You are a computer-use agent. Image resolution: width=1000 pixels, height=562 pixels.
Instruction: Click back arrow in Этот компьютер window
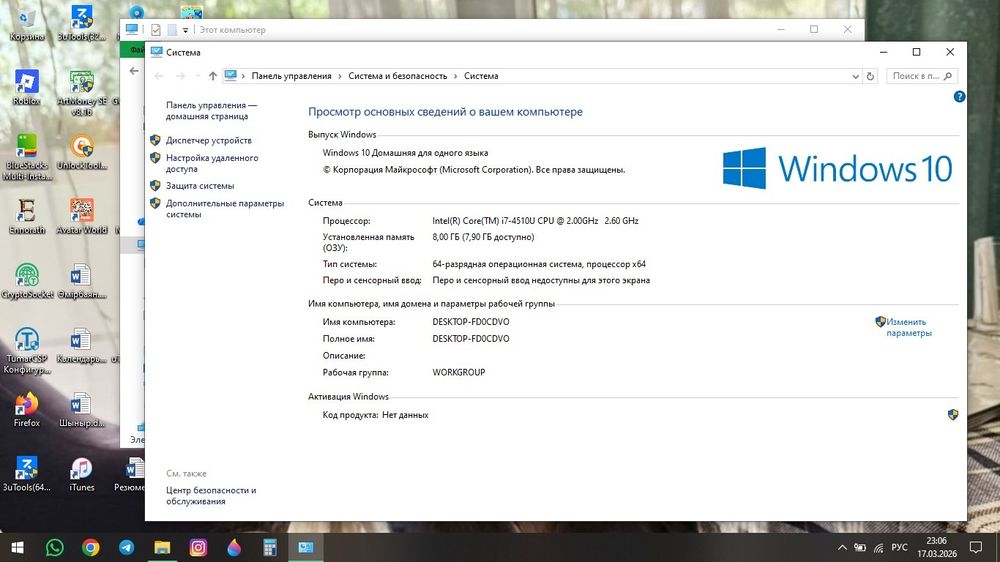[x=134, y=71]
